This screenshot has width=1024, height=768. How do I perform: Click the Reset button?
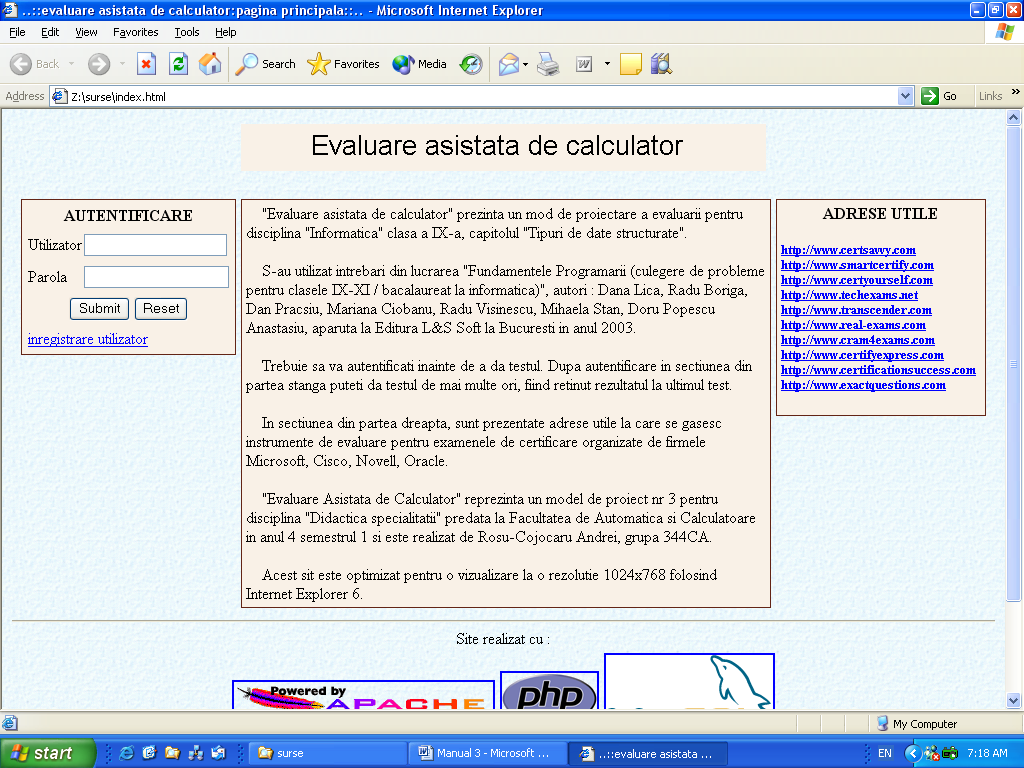pyautogui.click(x=161, y=309)
